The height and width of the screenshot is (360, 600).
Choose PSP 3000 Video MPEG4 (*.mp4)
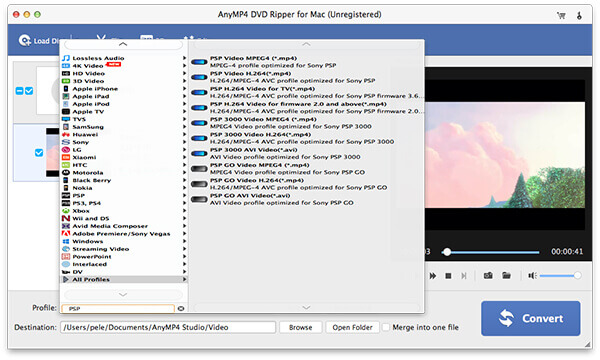[x=307, y=123]
